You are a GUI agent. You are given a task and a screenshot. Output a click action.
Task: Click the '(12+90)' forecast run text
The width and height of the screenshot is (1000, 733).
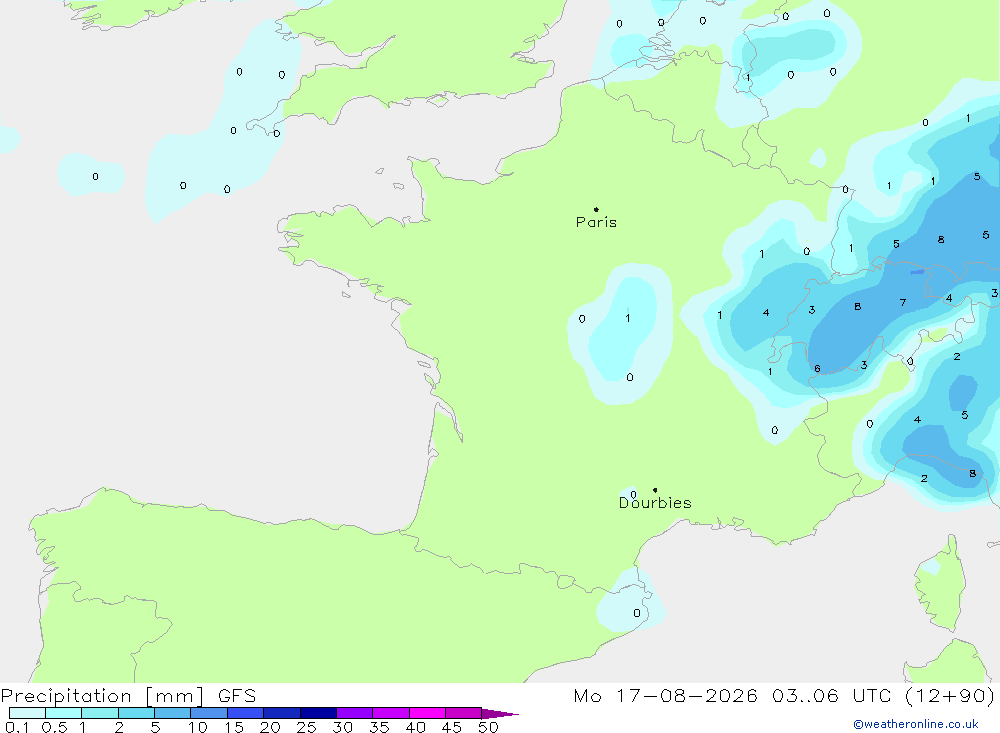pos(950,695)
